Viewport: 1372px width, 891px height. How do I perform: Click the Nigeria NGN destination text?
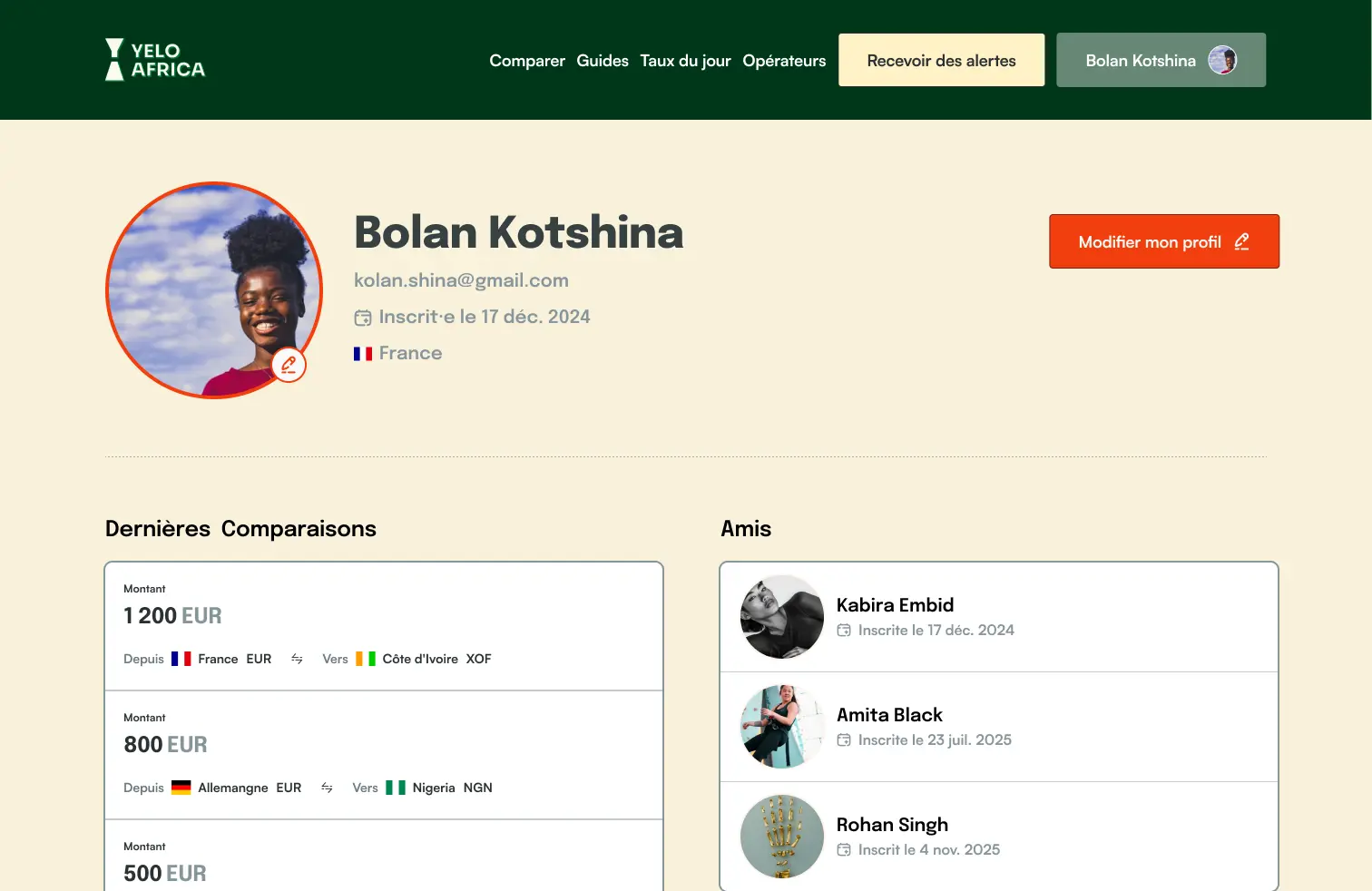click(452, 788)
